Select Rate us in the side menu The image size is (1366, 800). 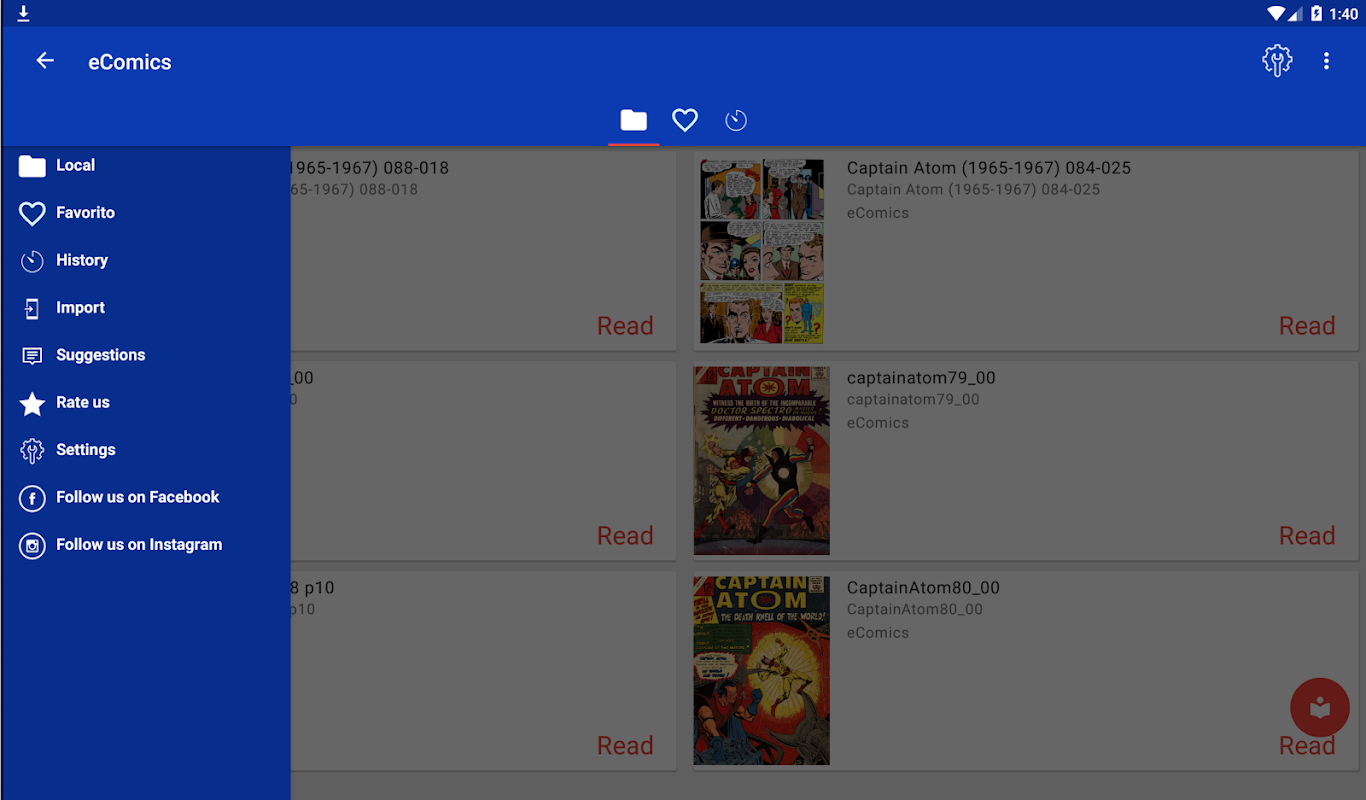tap(145, 402)
